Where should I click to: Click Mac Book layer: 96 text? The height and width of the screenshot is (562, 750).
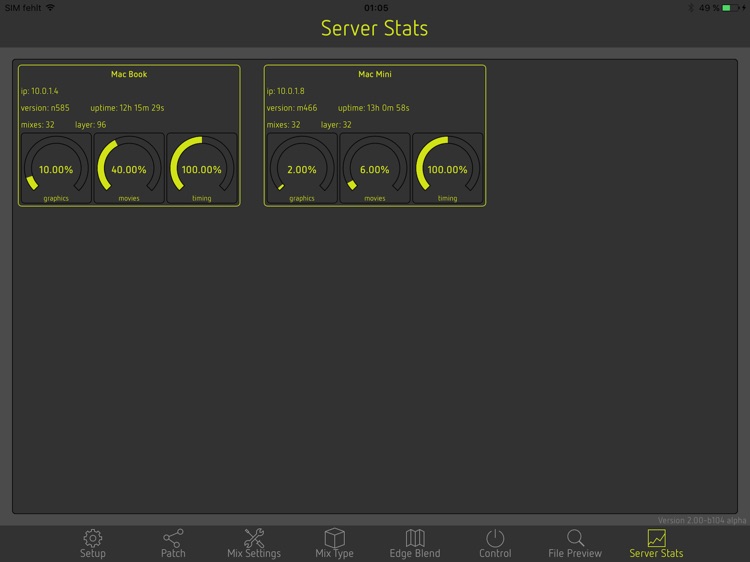coord(90,125)
